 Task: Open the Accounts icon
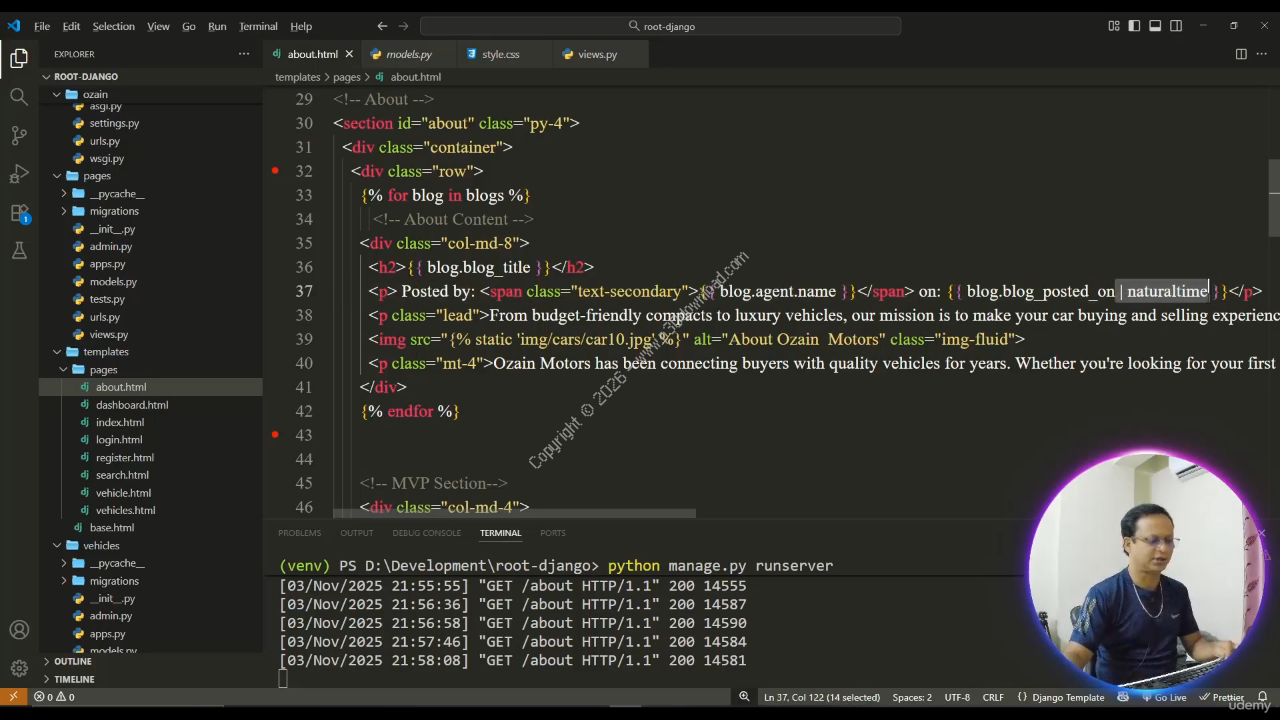pos(19,630)
